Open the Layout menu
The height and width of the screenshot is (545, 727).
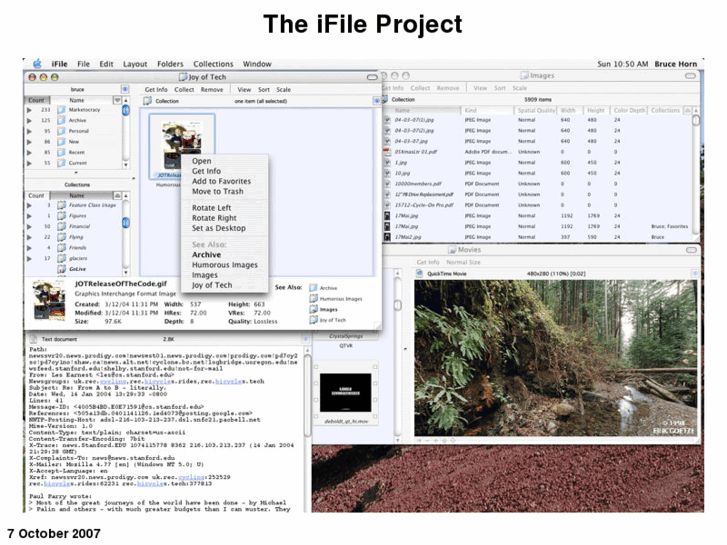[135, 64]
